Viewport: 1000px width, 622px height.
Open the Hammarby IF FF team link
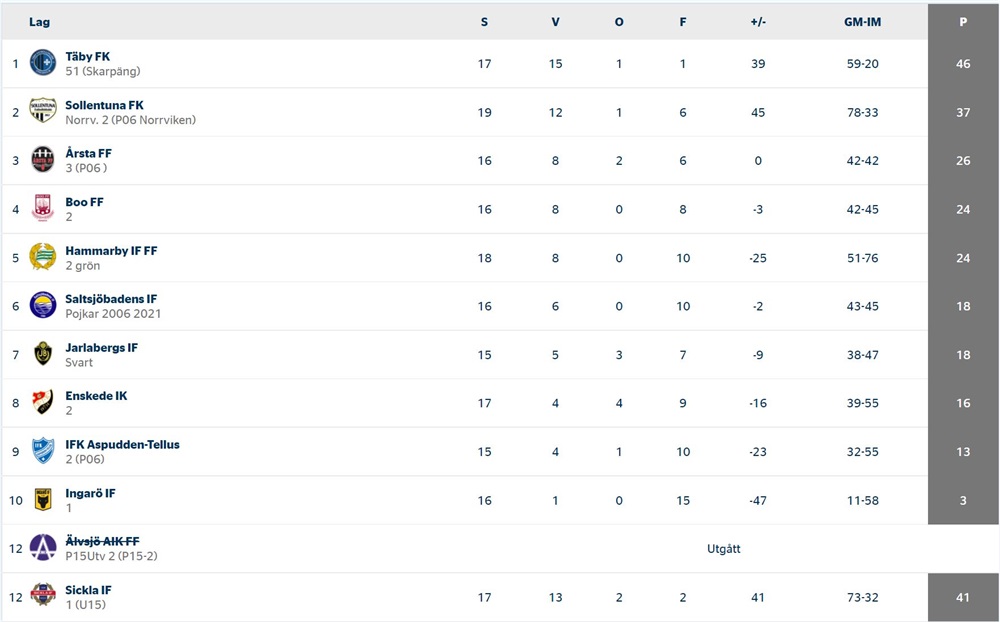(x=111, y=251)
